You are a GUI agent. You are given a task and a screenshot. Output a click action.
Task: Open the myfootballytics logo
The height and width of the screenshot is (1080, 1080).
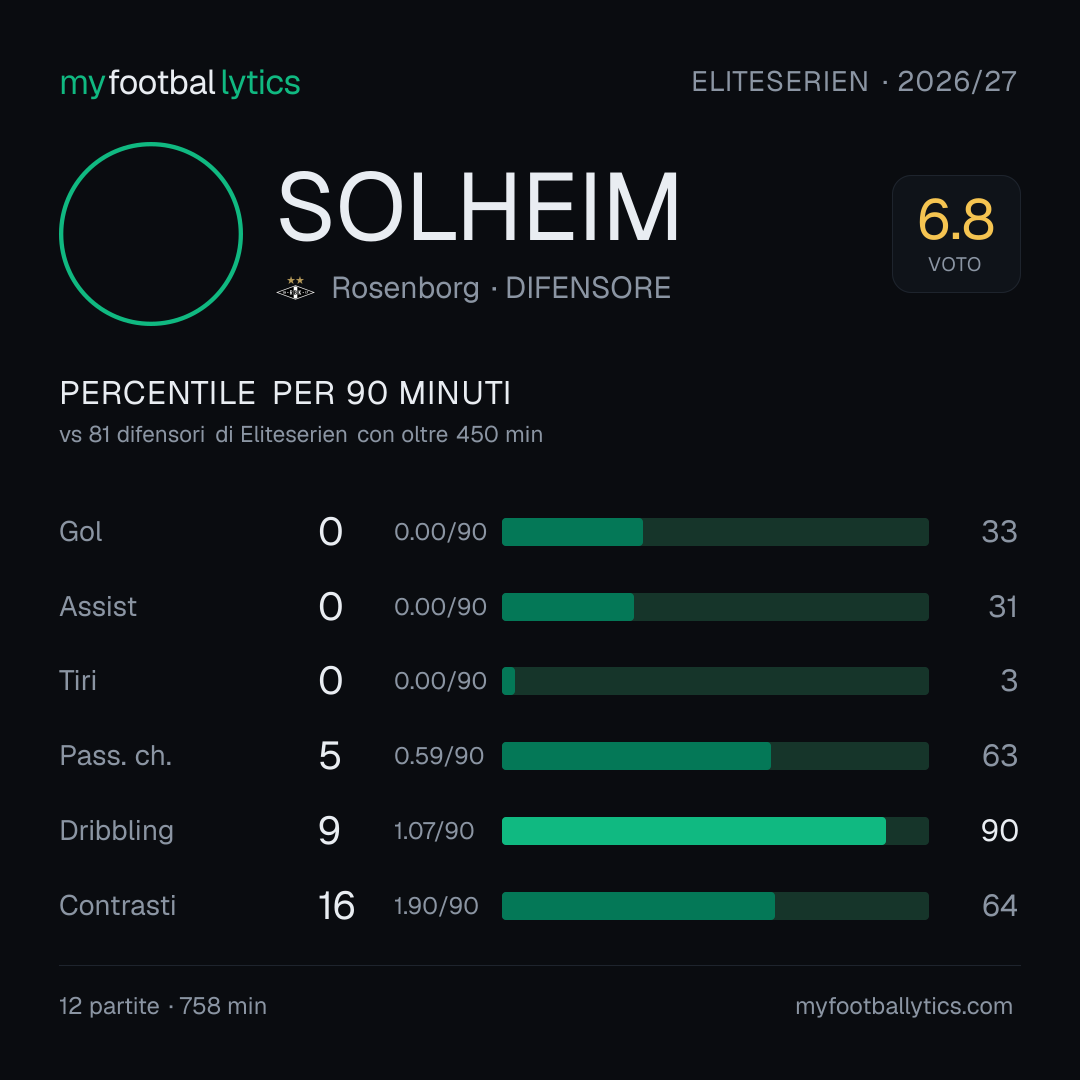(x=180, y=83)
